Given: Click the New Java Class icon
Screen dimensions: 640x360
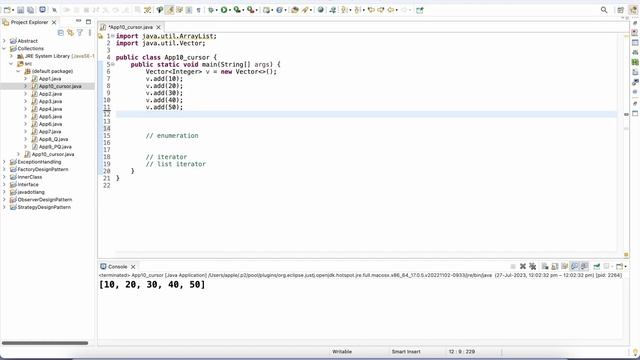Looking at the screenshot, I should (x=279, y=10).
